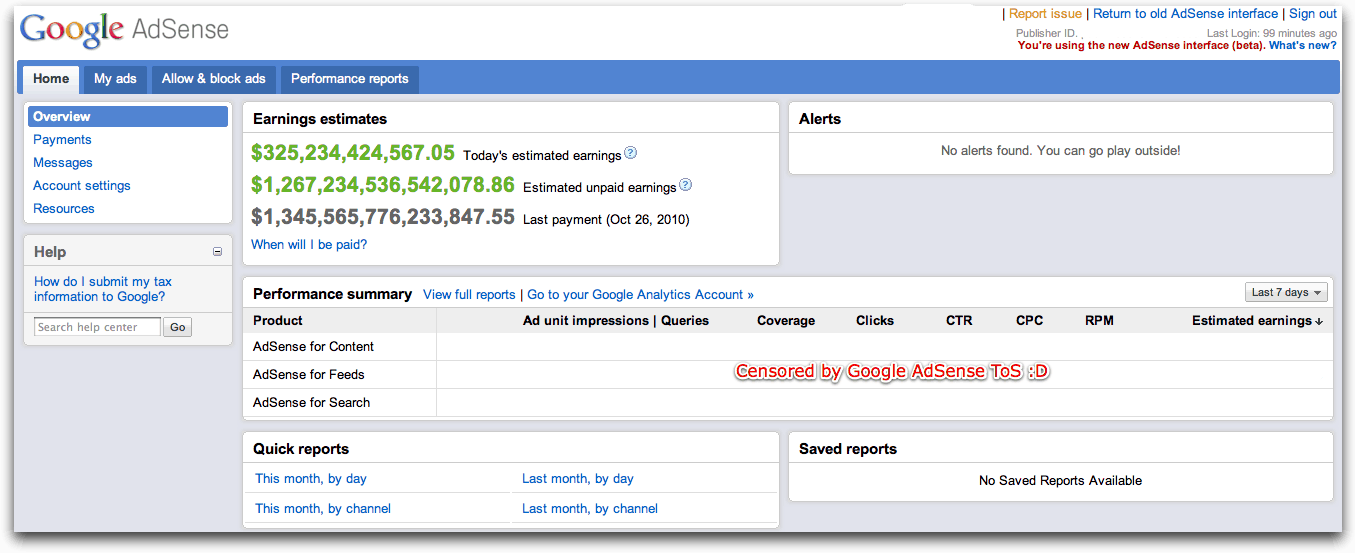1355x553 pixels.
Task: Open Account settings in the sidebar
Action: coord(82,186)
